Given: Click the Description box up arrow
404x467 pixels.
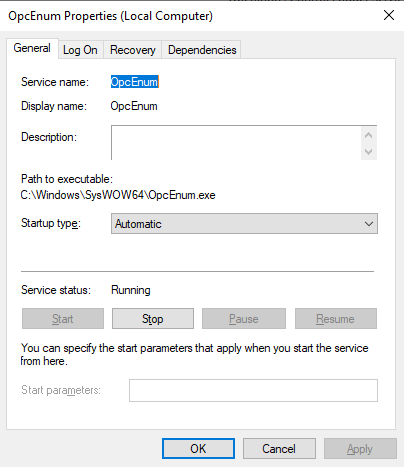Looking at the screenshot, I should coord(369,135).
